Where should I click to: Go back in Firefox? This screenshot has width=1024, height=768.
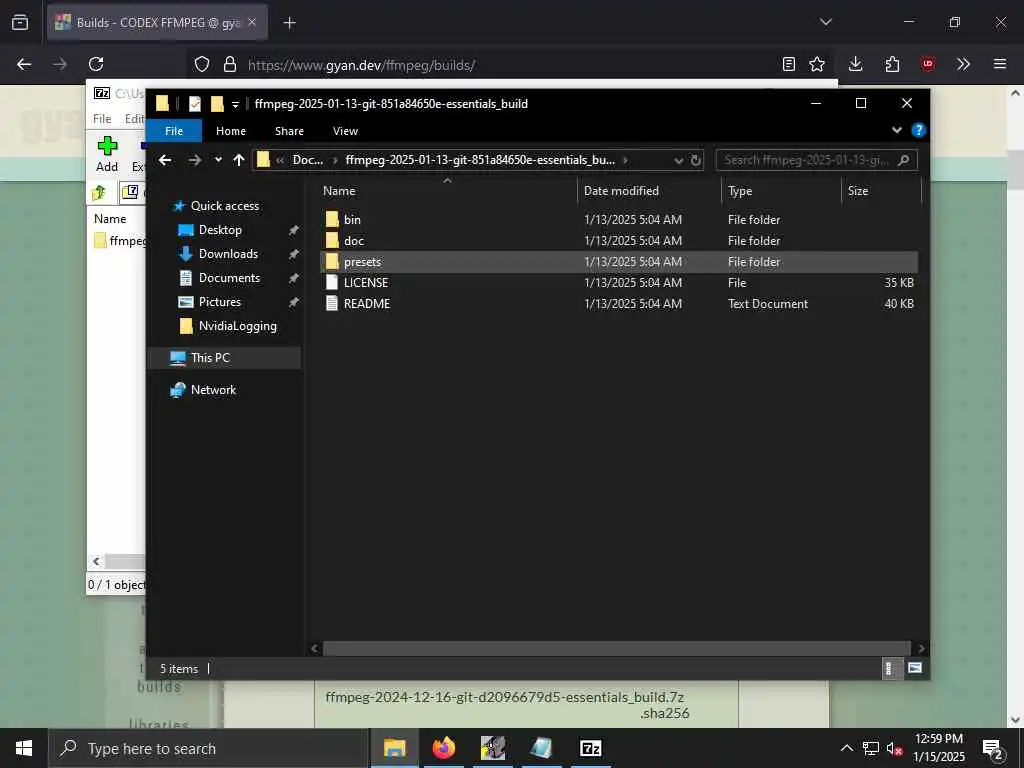click(24, 64)
